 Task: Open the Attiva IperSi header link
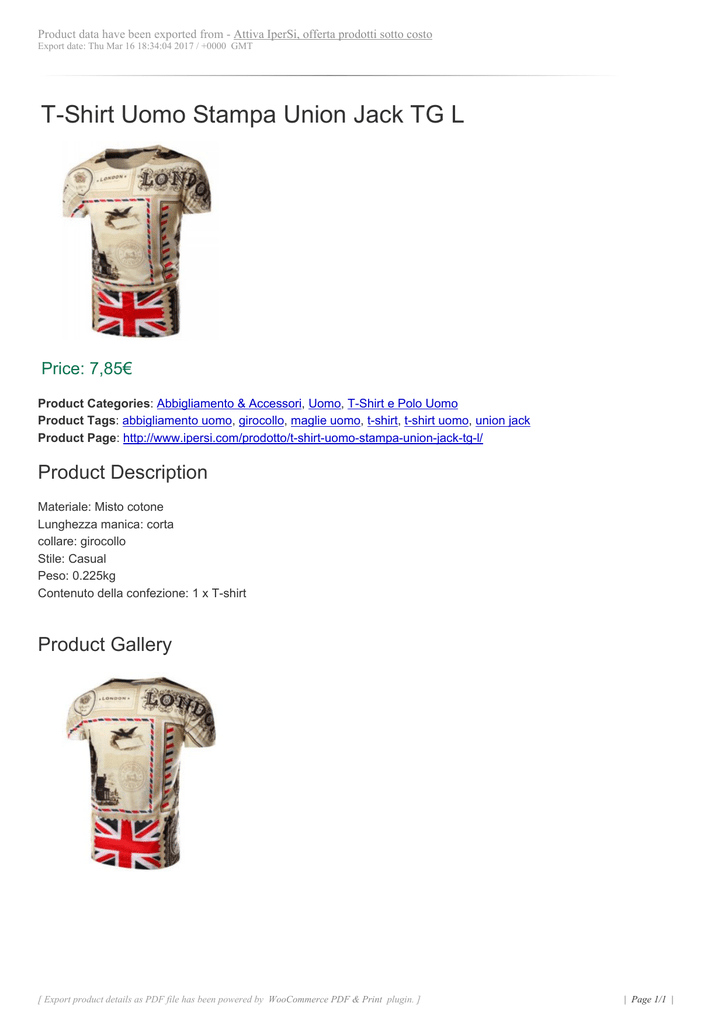point(333,34)
